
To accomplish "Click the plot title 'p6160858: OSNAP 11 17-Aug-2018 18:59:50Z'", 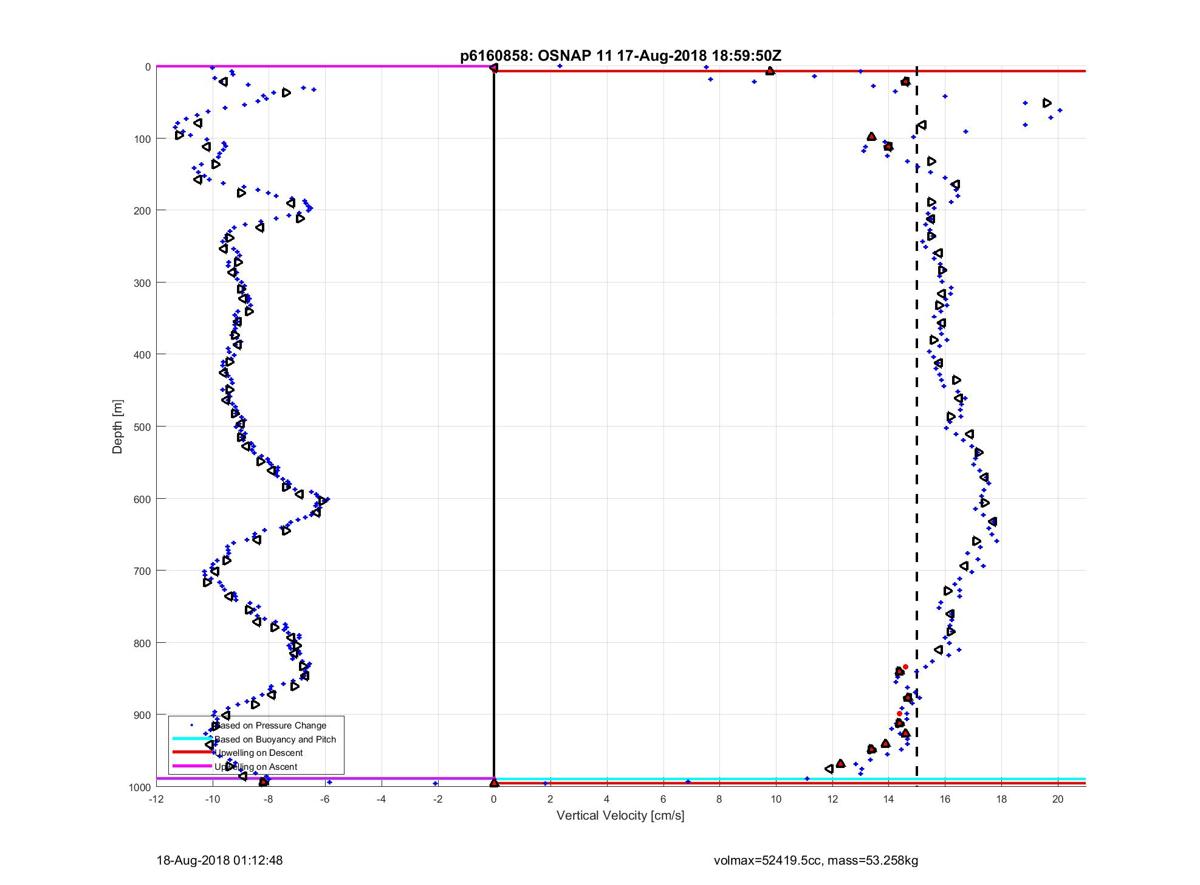I will click(621, 56).
